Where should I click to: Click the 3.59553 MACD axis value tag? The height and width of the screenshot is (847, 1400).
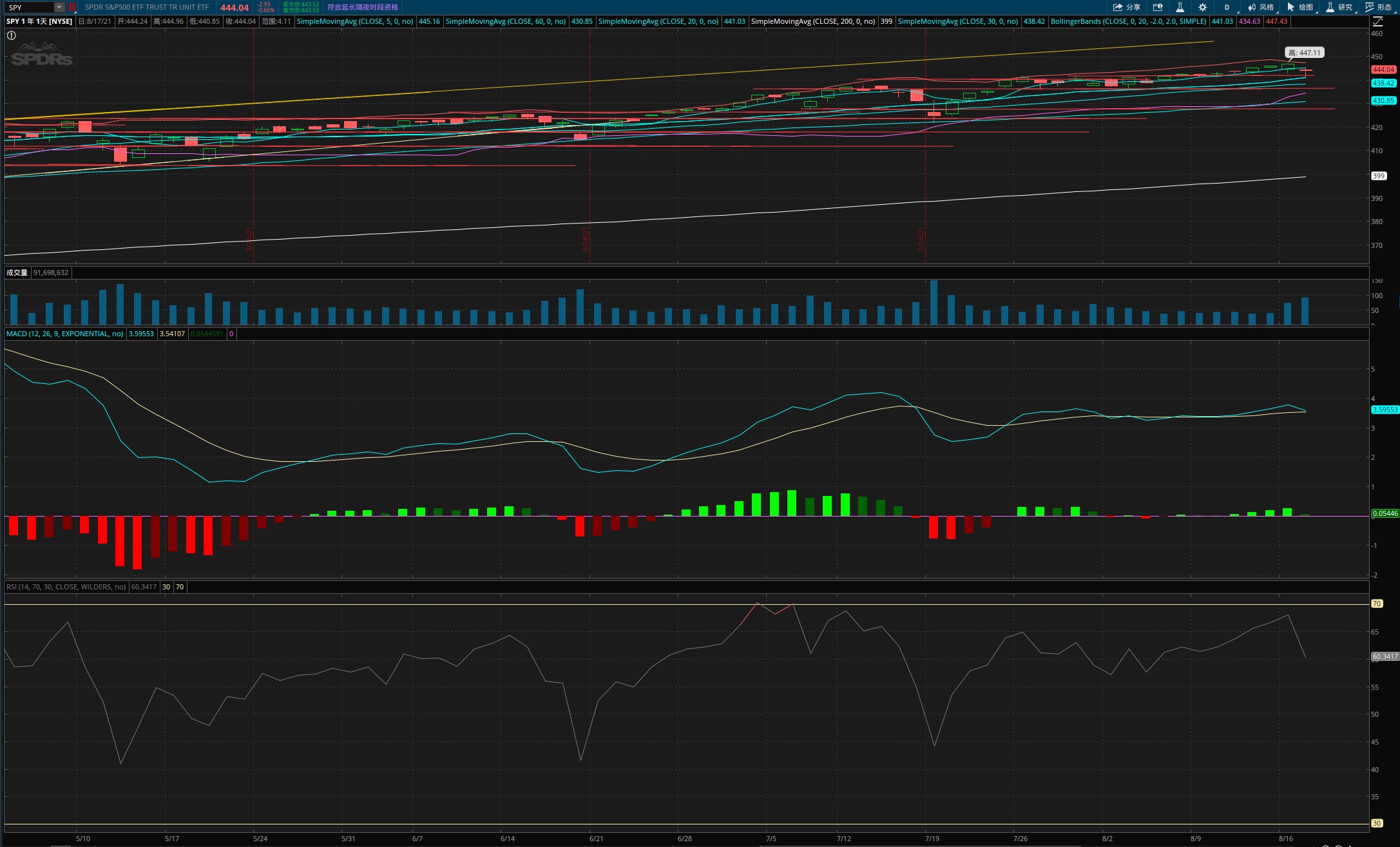pos(1385,410)
